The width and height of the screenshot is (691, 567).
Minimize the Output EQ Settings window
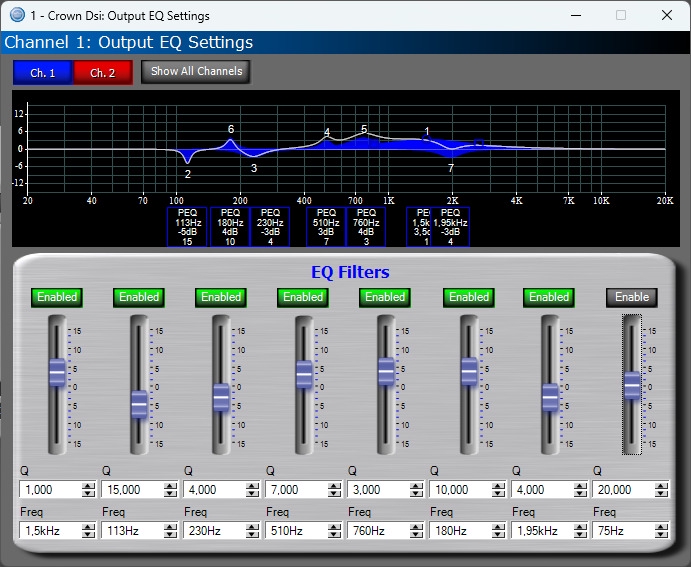pyautogui.click(x=576, y=15)
